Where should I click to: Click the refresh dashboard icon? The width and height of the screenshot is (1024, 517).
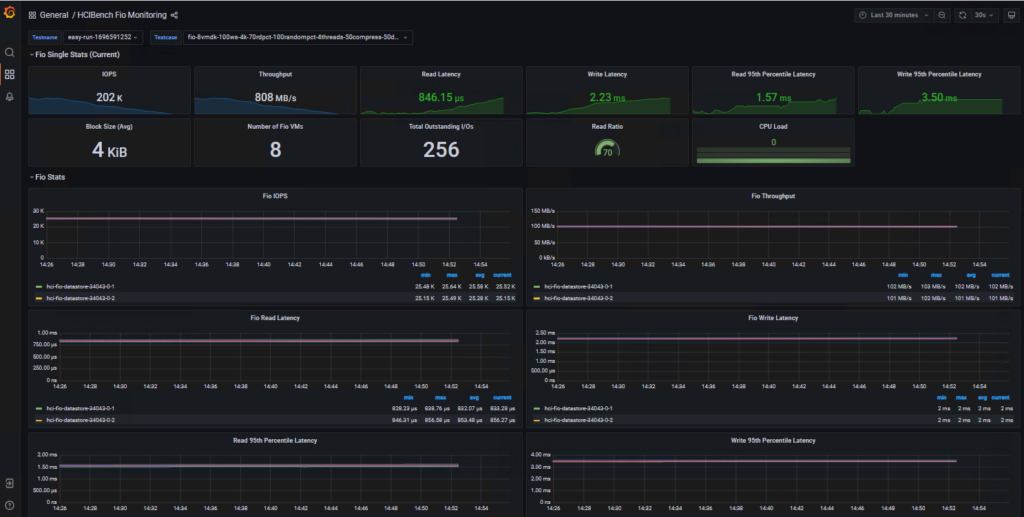pos(962,16)
